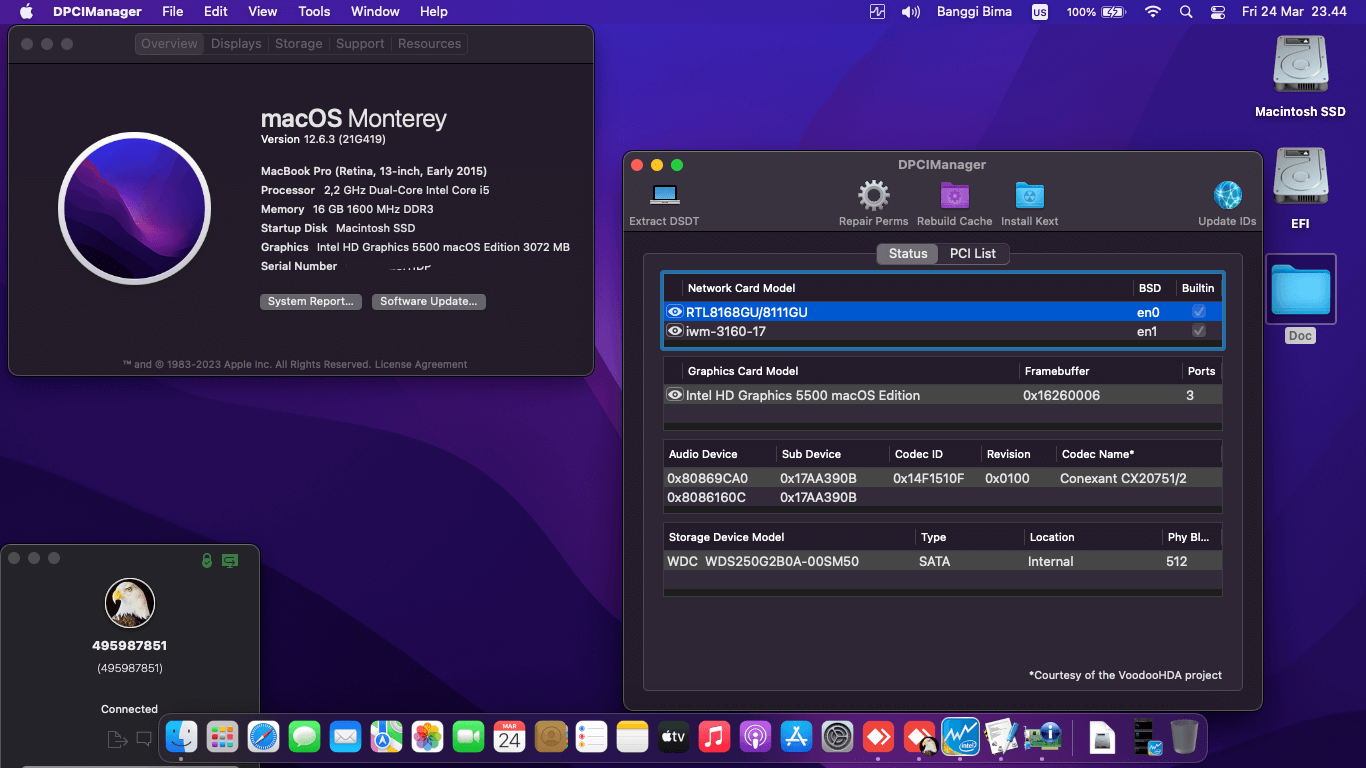Open the volume menu in the menu bar
The height and width of the screenshot is (768, 1366).
pos(910,12)
